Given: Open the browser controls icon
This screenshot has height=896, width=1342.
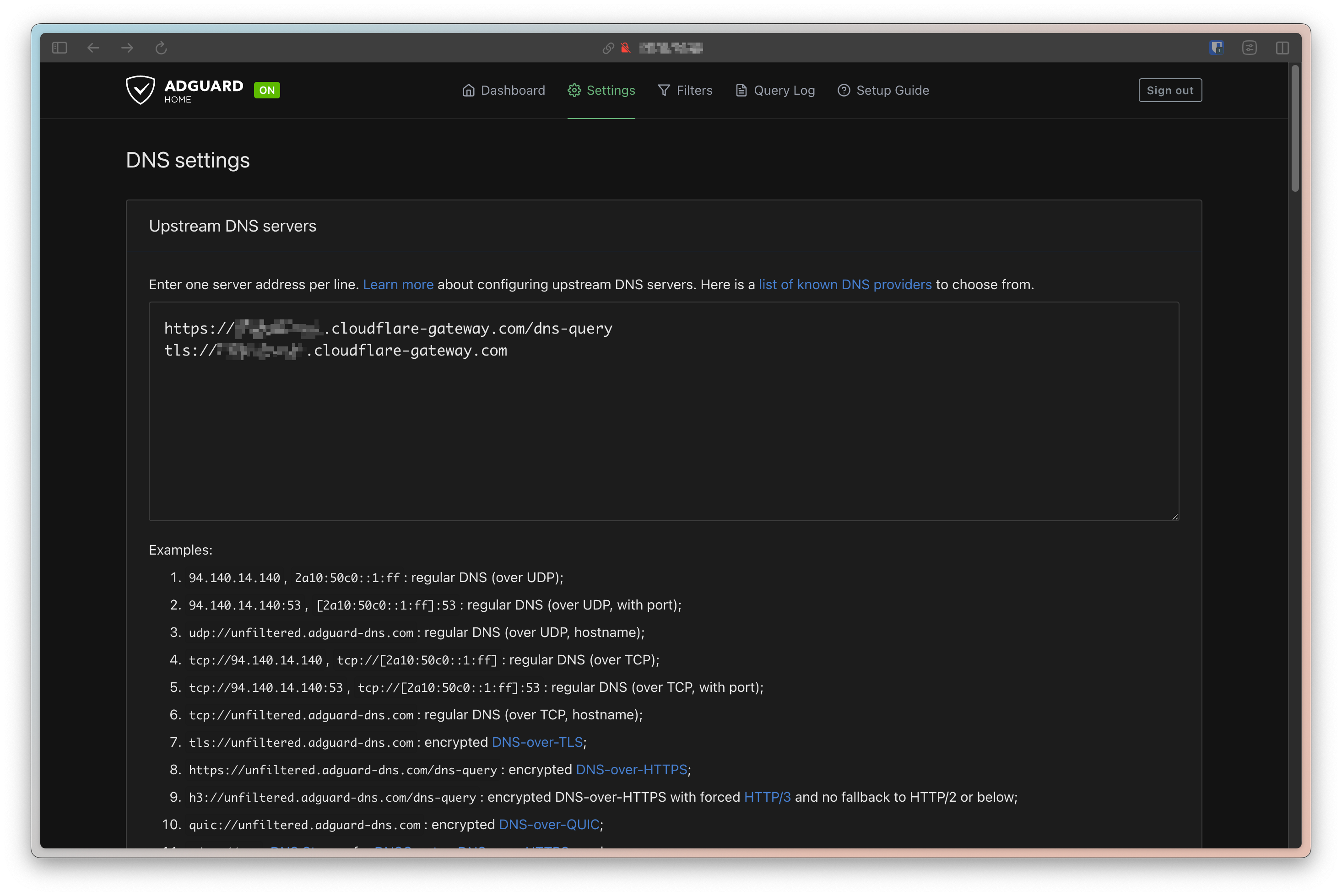Looking at the screenshot, I should 1250,48.
